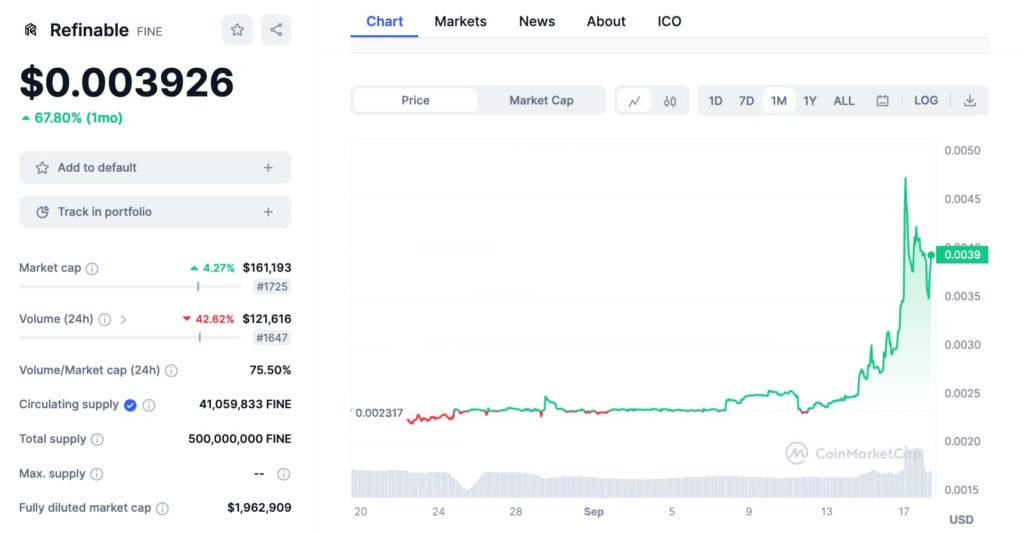Screen dimensions: 1024x533
Task: Click info icon next to Volume (24h)
Action: point(104,319)
